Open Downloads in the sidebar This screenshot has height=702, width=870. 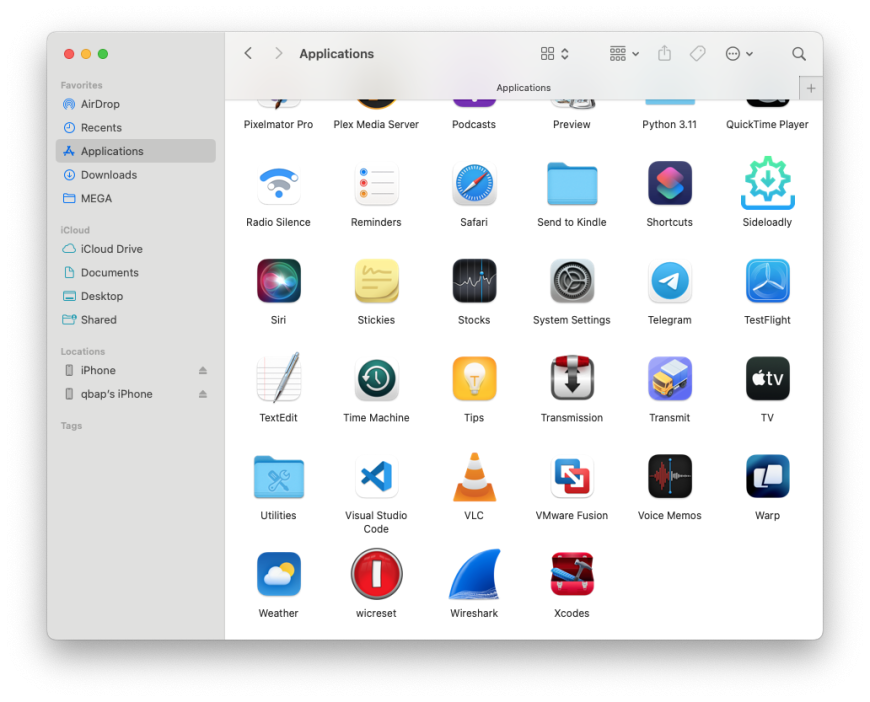click(x=136, y=175)
